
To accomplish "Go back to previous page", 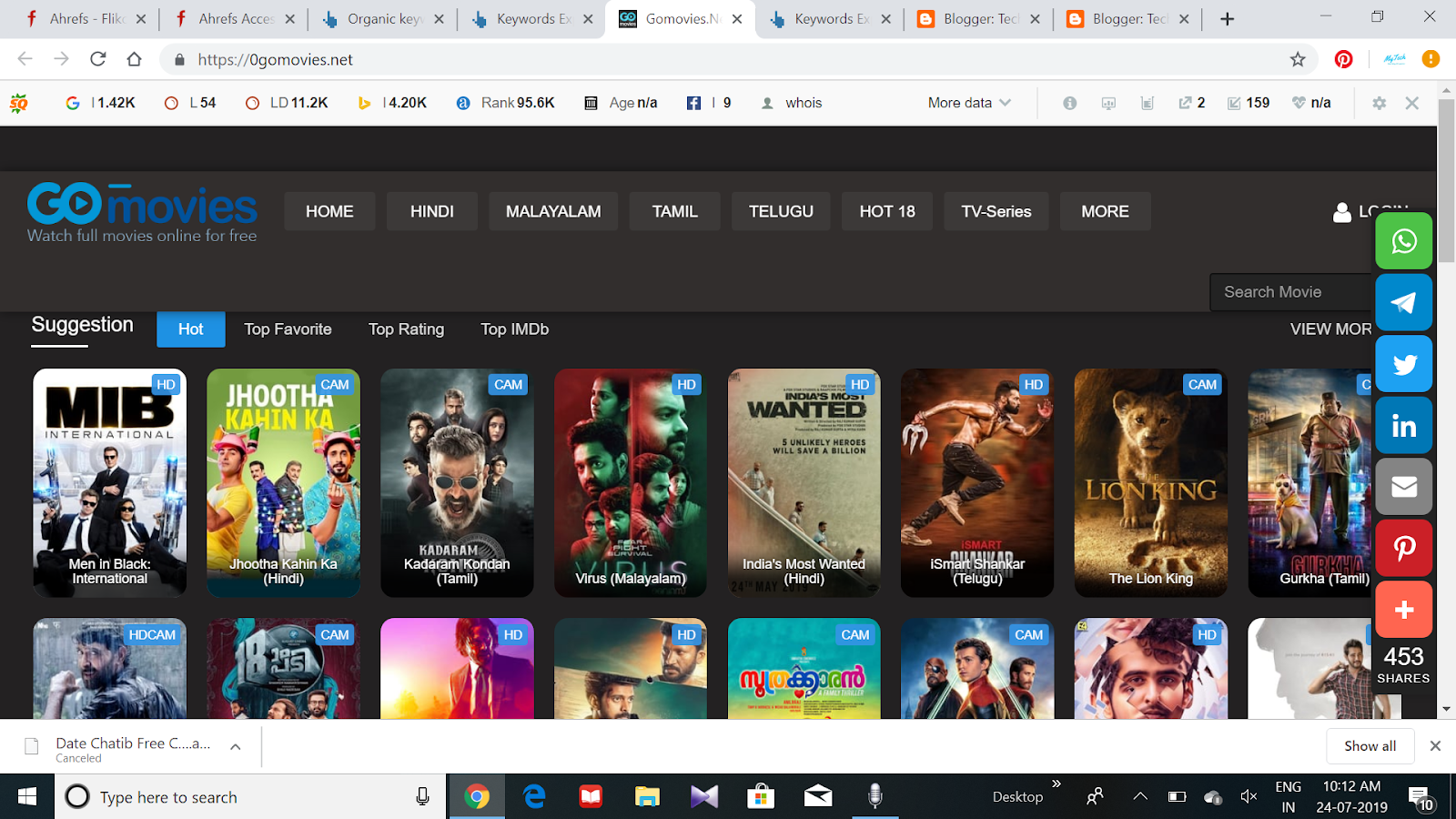I will click(25, 59).
